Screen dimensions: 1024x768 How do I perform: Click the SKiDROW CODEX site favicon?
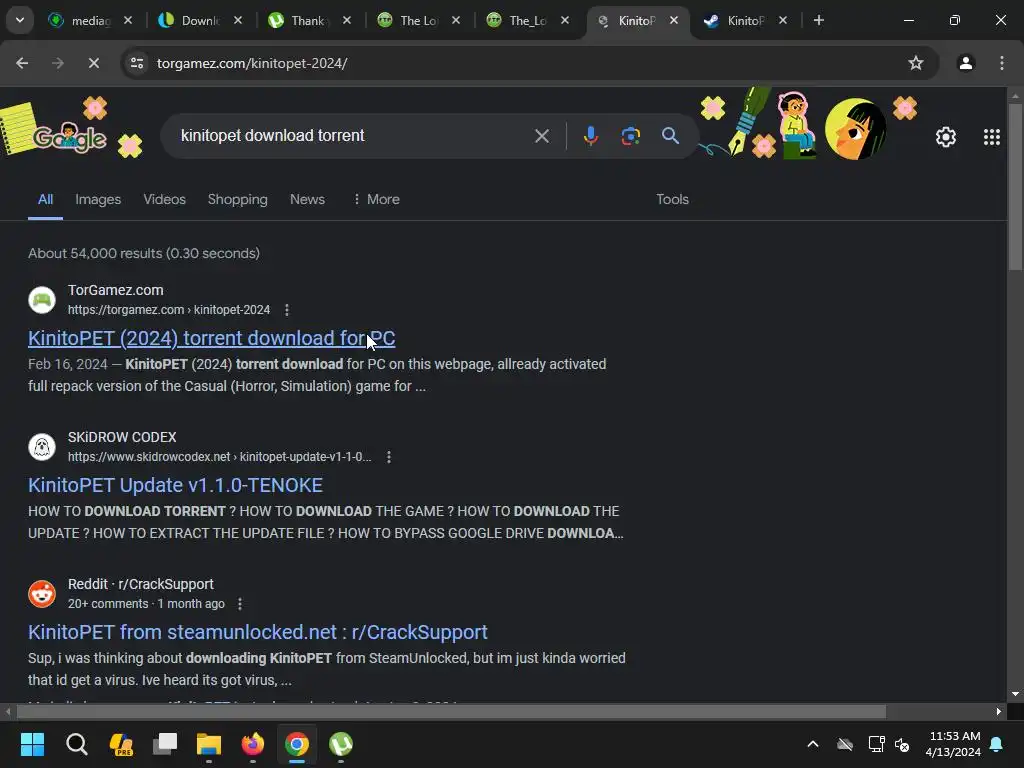[42, 447]
